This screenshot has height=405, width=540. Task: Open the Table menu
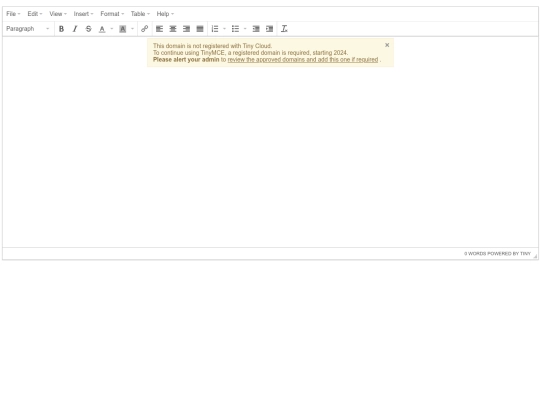pos(140,14)
